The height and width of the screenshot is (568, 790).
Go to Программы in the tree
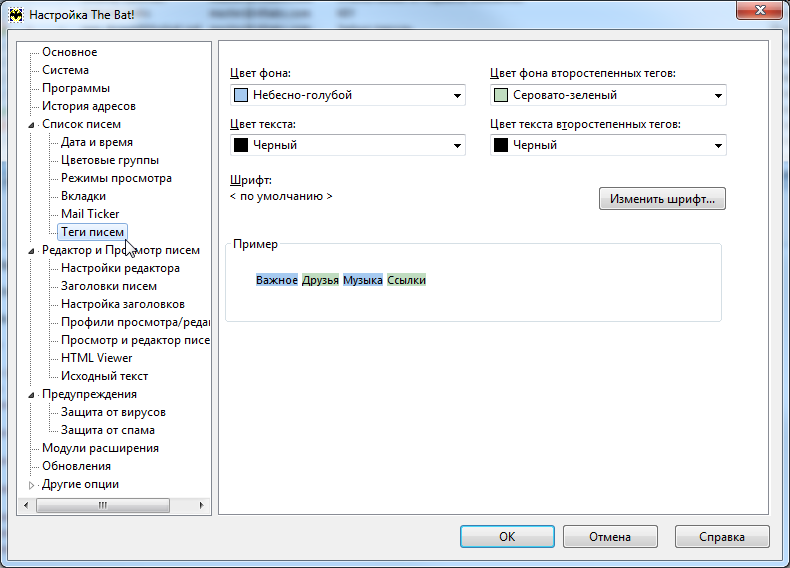76,88
